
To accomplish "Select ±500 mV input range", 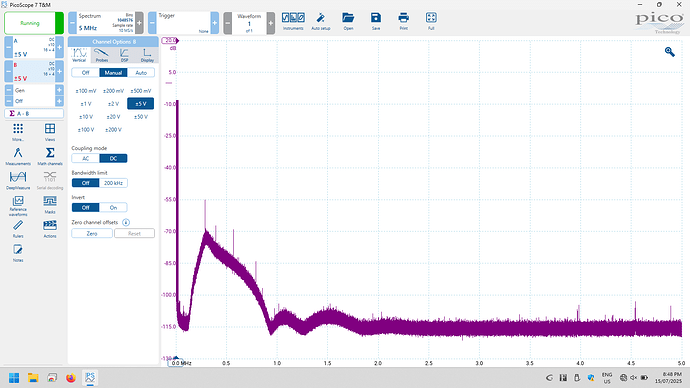I will tap(141, 91).
